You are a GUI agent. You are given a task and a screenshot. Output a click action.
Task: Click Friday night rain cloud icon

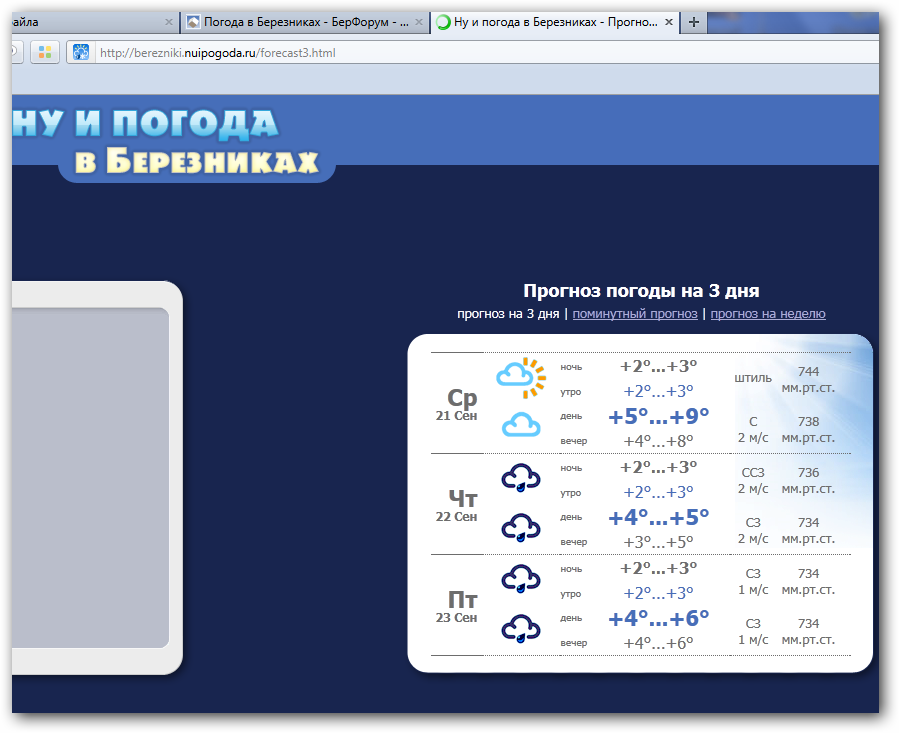[521, 579]
